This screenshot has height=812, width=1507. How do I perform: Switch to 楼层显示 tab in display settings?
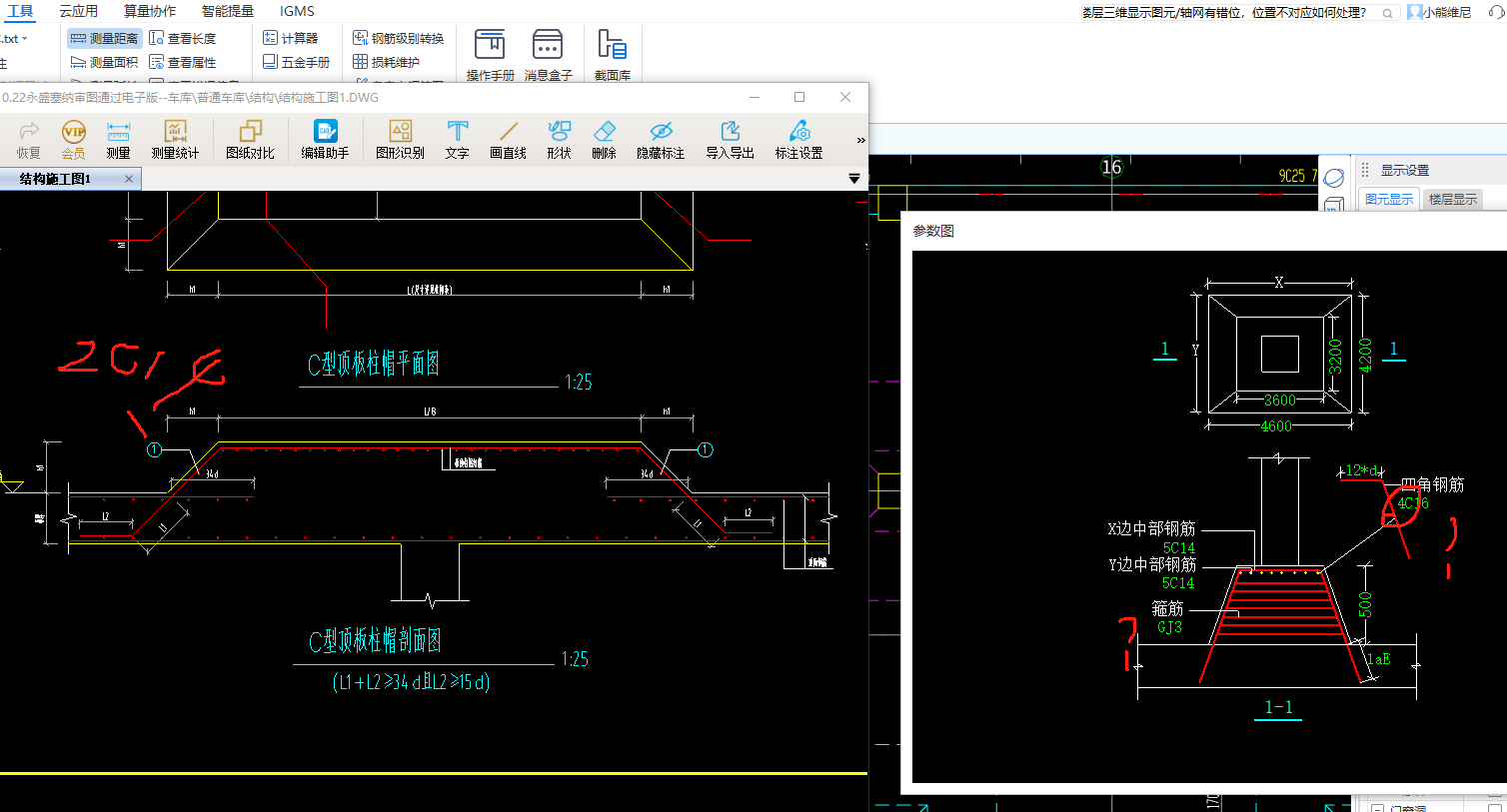pos(1452,200)
